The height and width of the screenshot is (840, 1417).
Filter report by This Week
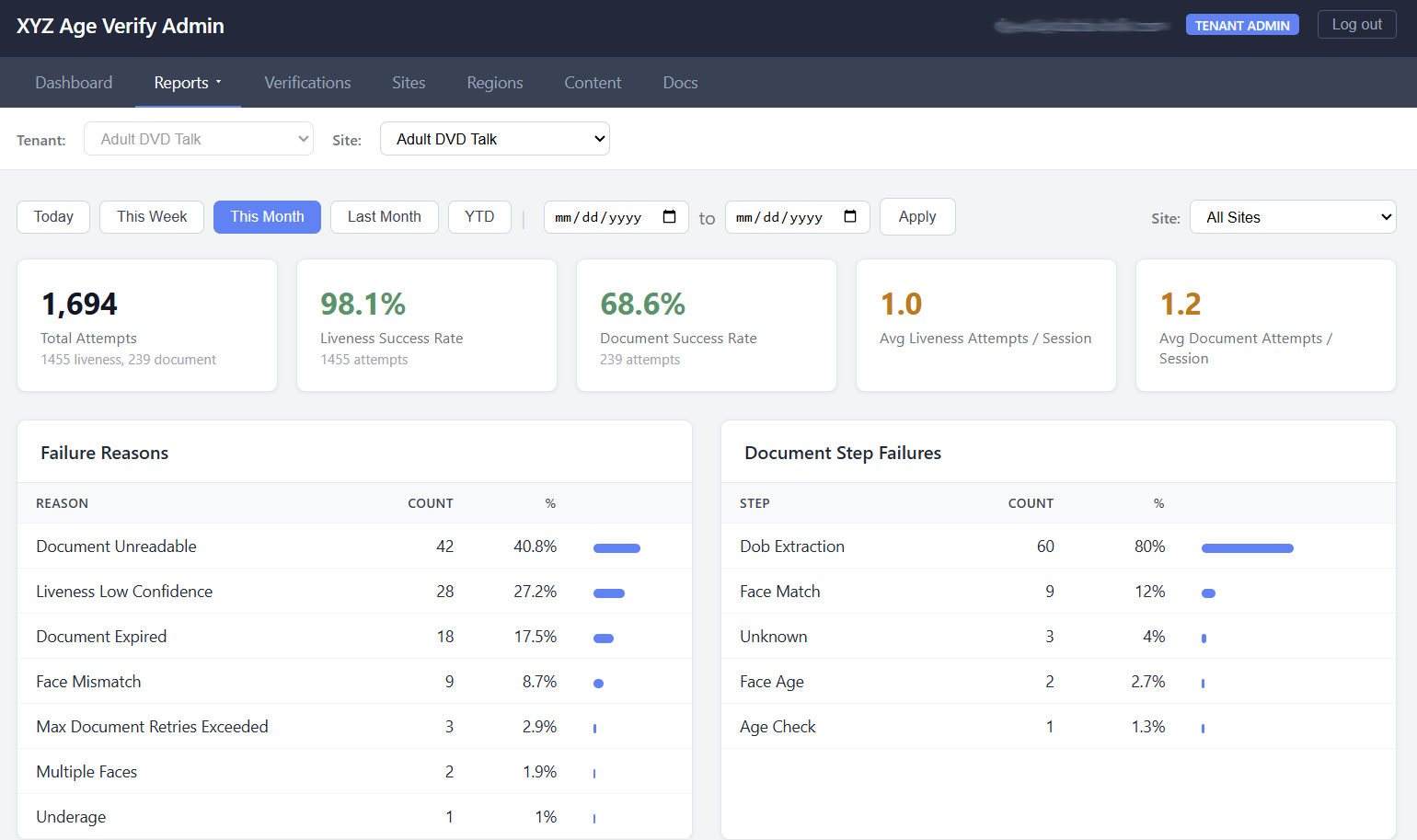click(x=152, y=217)
